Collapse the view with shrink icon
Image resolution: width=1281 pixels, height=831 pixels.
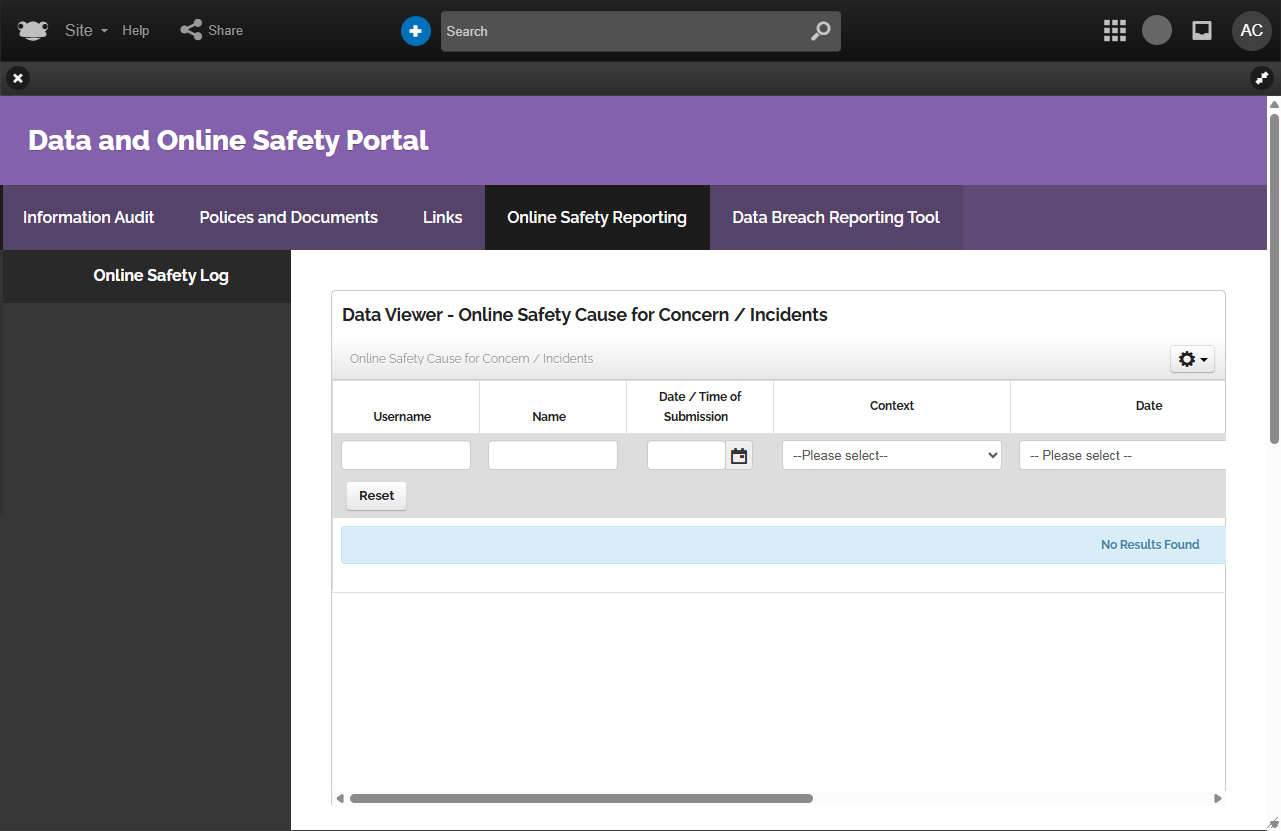pyautogui.click(x=1262, y=78)
